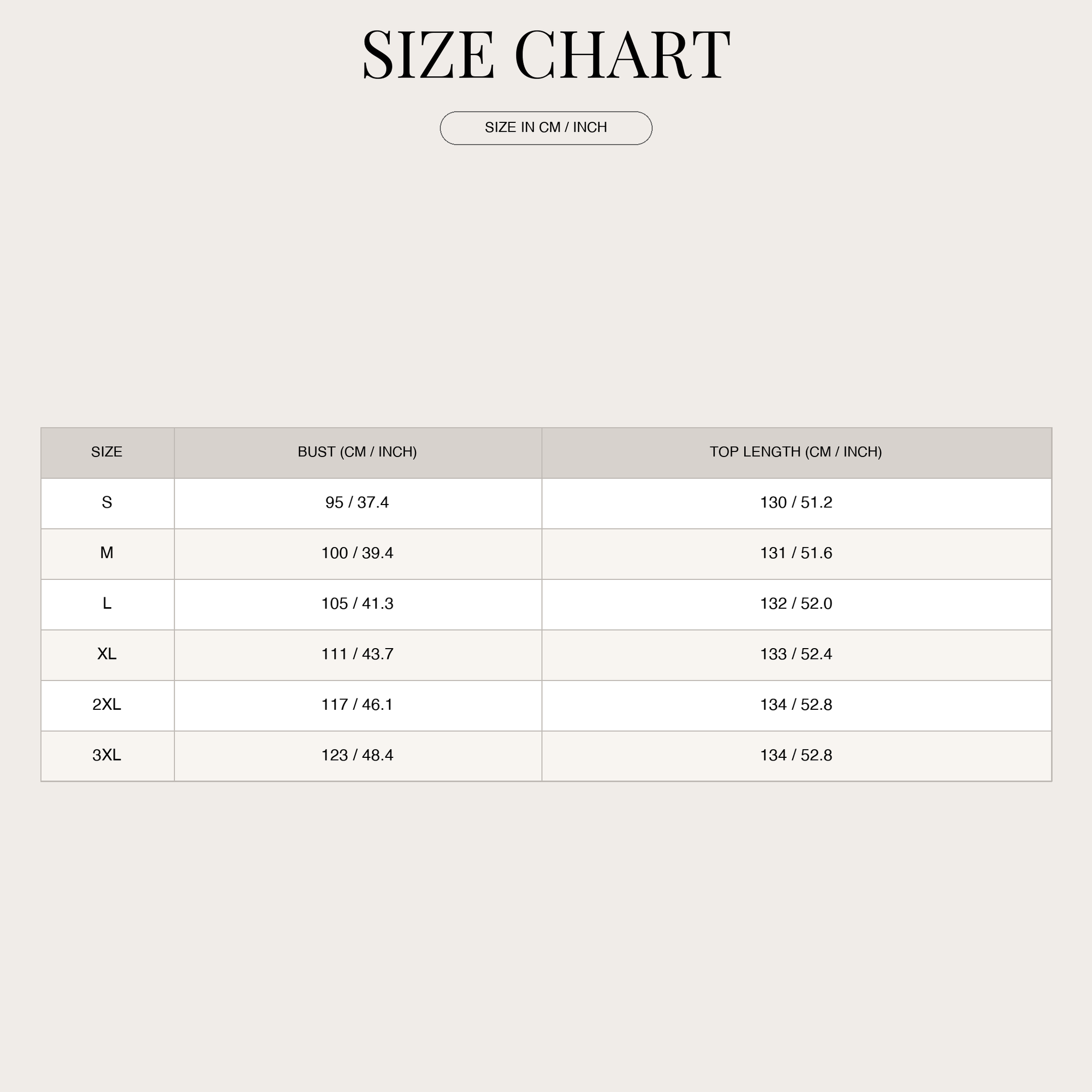This screenshot has width=1092, height=1092.
Task: Click the S size row label
Action: [x=107, y=502]
